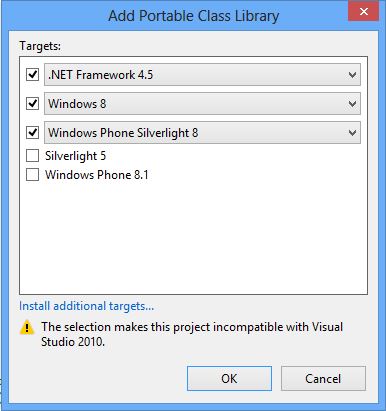Screen dimensions: 386x411
Task: Select the 'Silverlight 5' label text
Action: (75, 156)
